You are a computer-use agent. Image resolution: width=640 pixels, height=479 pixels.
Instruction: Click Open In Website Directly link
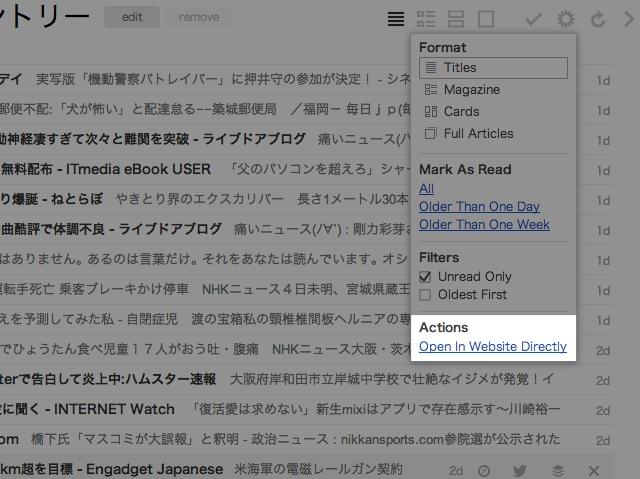pyautogui.click(x=493, y=346)
